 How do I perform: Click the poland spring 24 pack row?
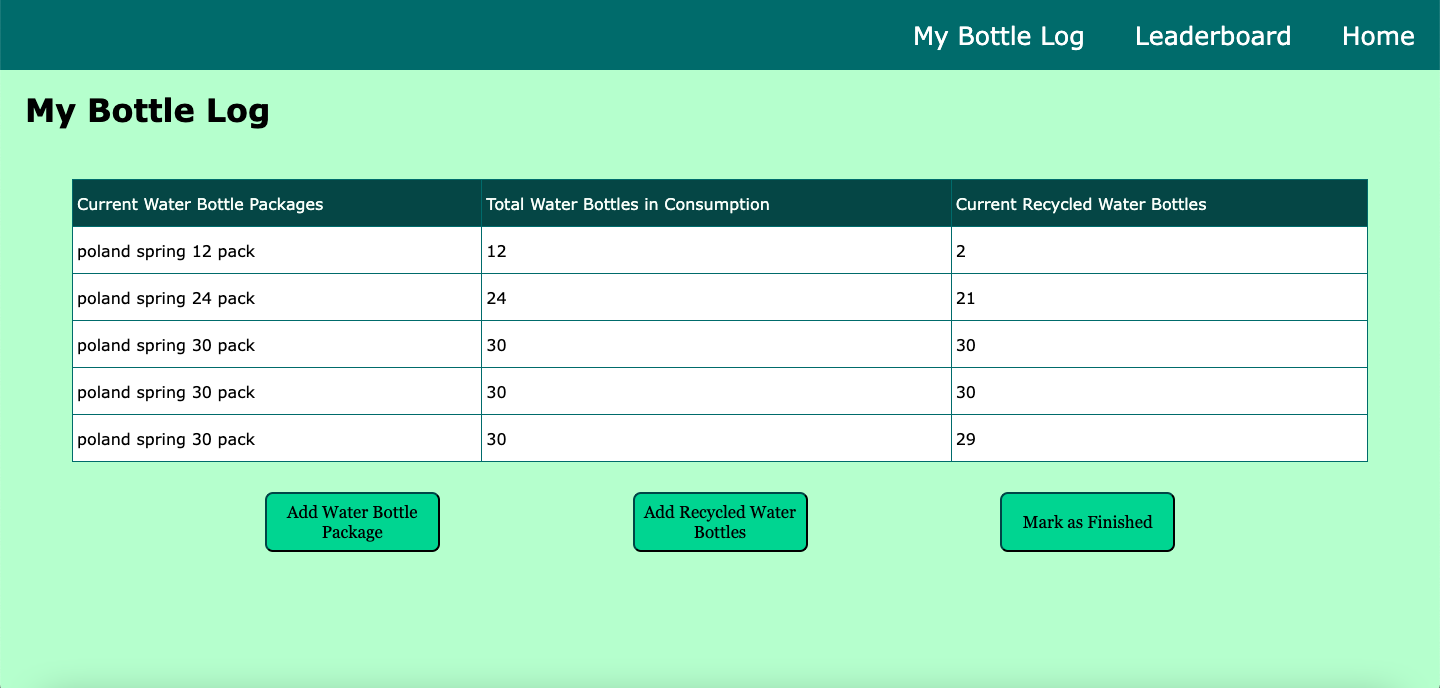click(x=720, y=298)
